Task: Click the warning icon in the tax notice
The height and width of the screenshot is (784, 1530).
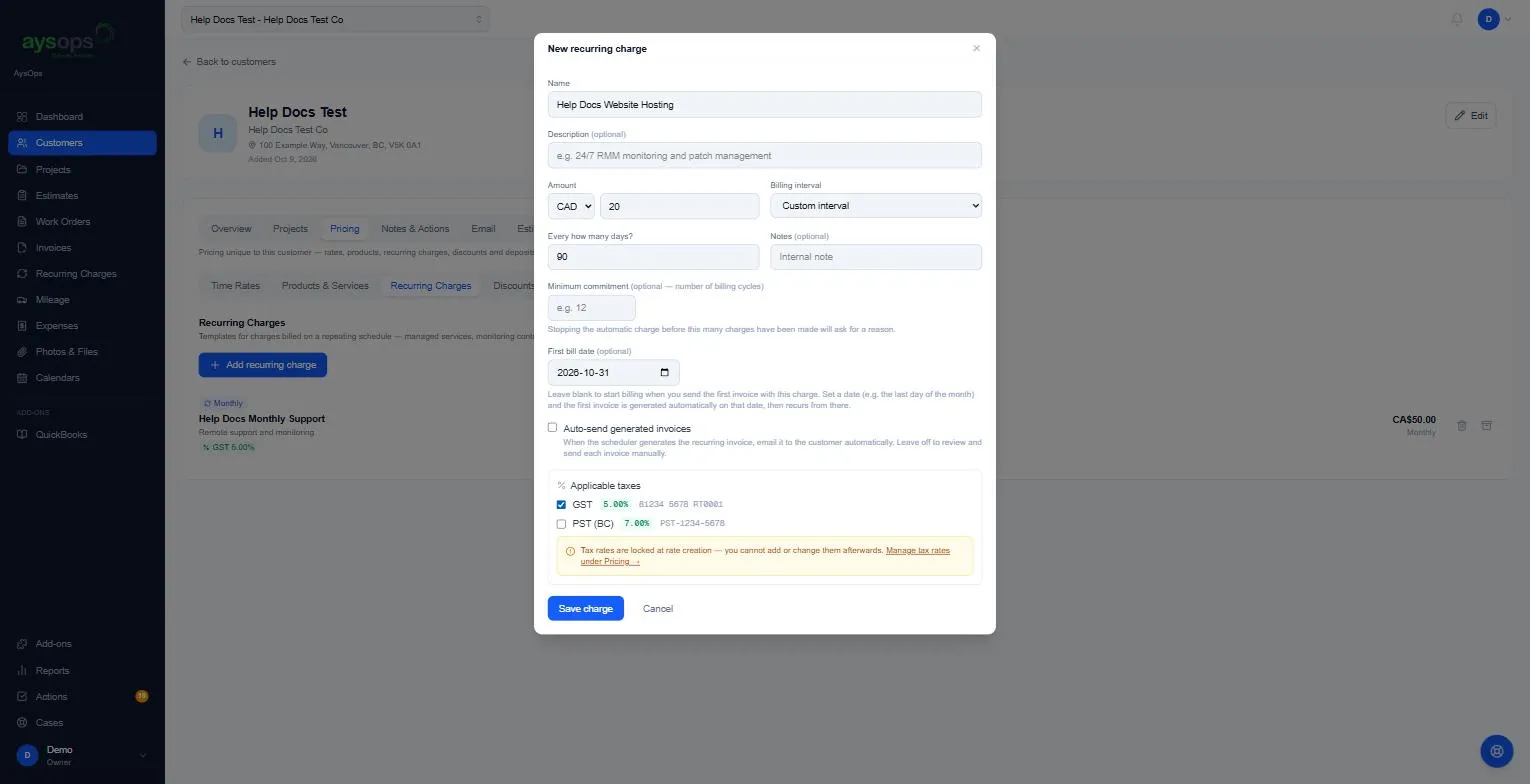Action: click(570, 551)
